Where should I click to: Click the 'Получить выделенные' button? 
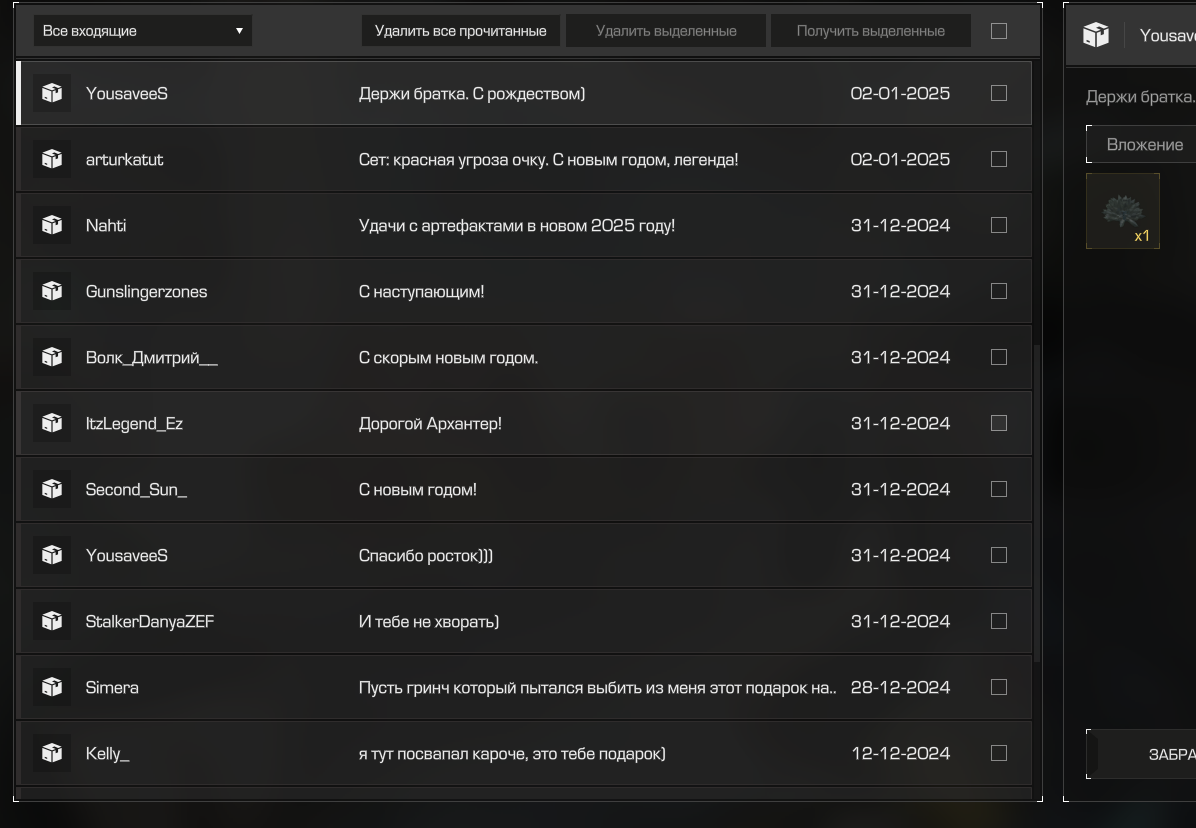pyautogui.click(x=870, y=31)
